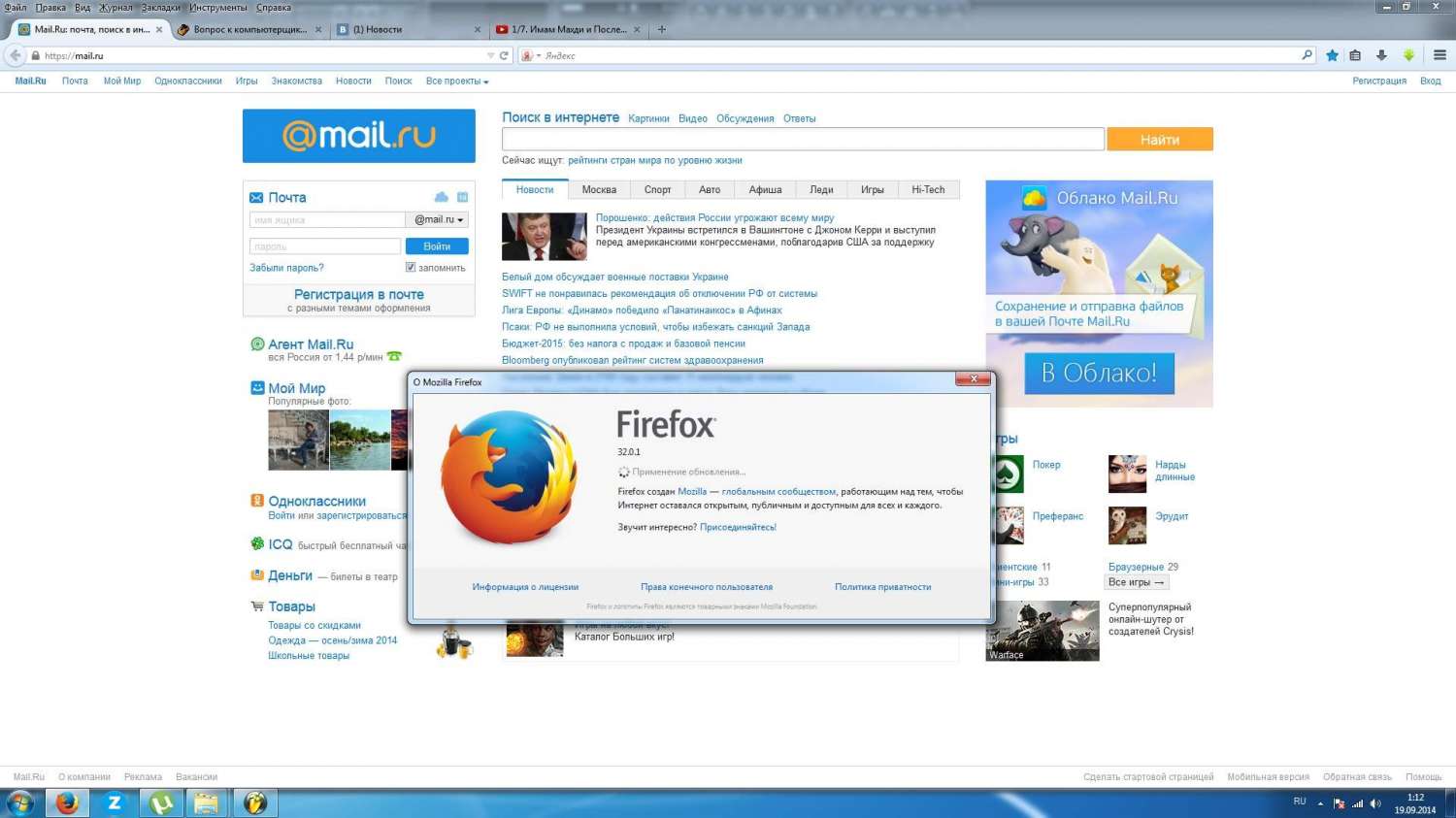This screenshot has width=1456, height=818.
Task: Close the Вопрос к компьютерщик... tab
Action: click(317, 29)
